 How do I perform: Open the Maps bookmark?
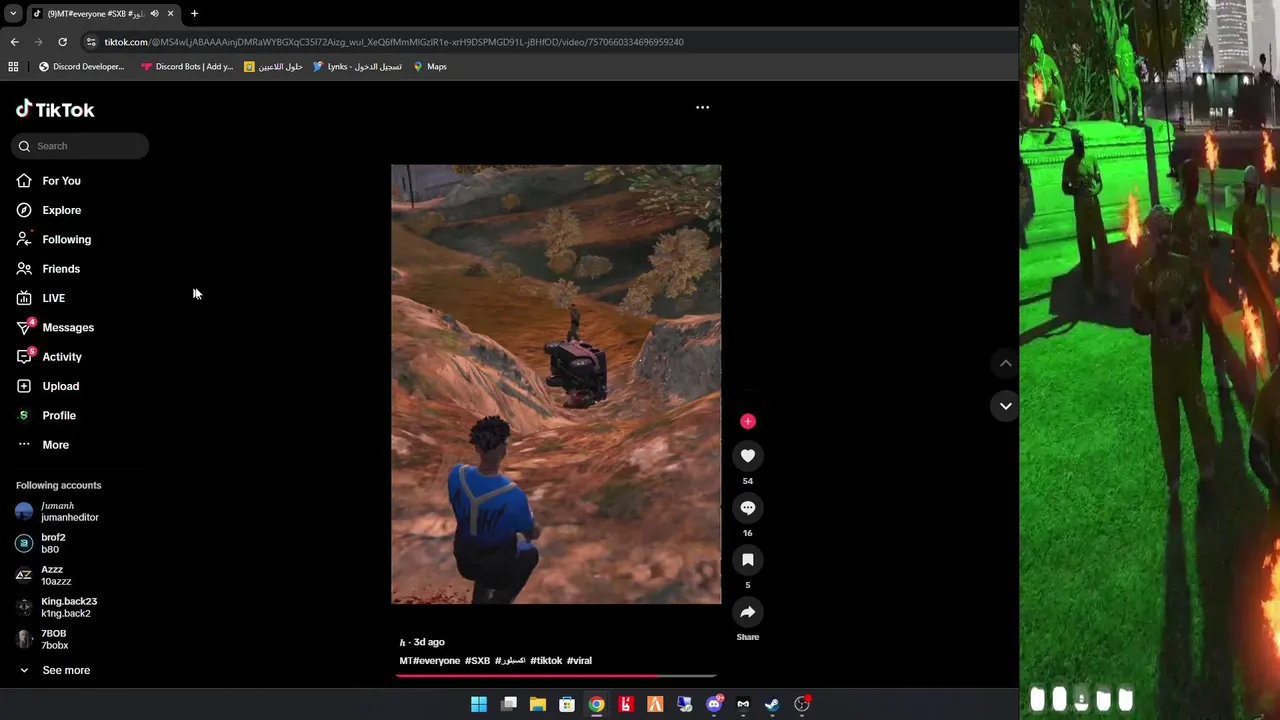(x=430, y=67)
